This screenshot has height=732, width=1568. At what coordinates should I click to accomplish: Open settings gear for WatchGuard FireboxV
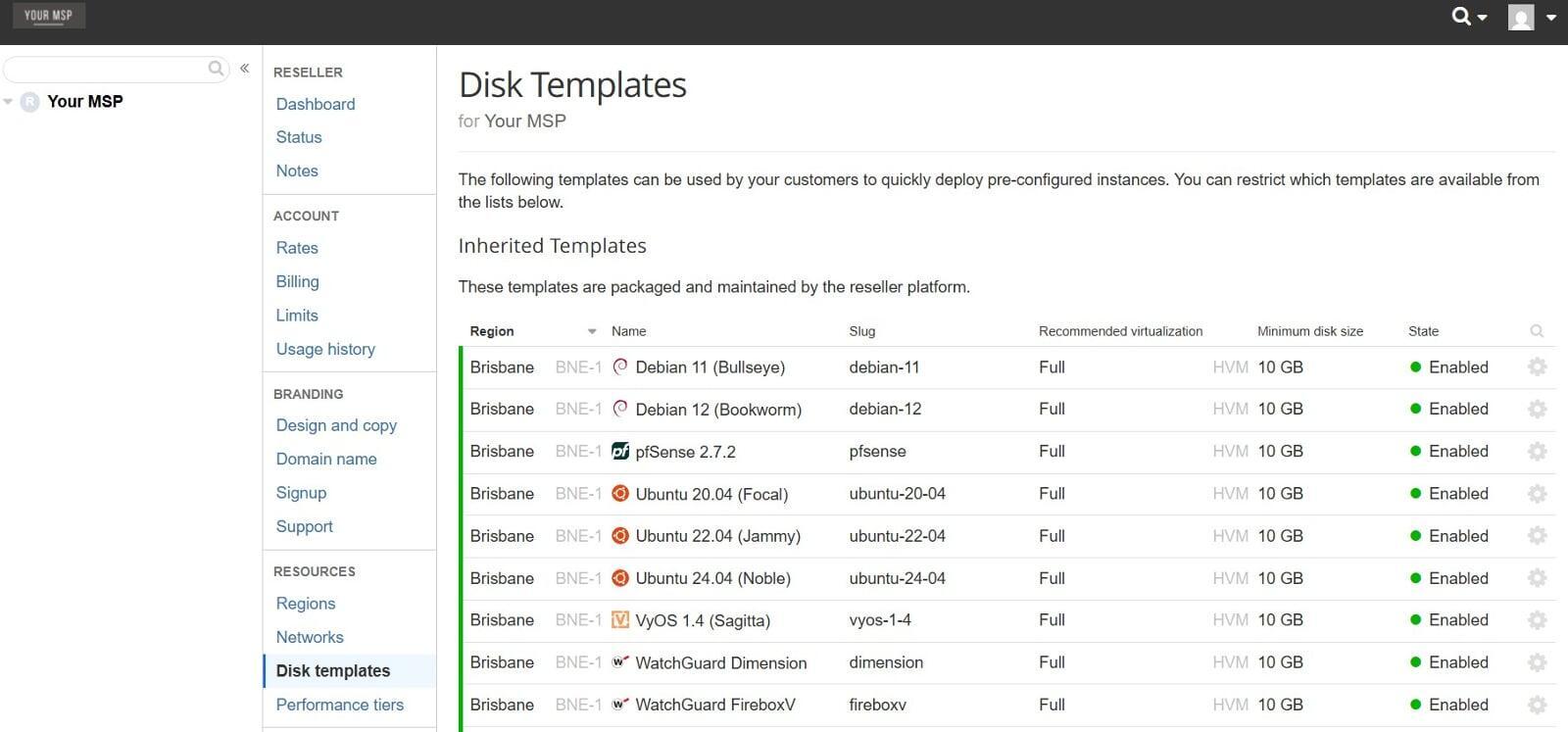(1537, 705)
